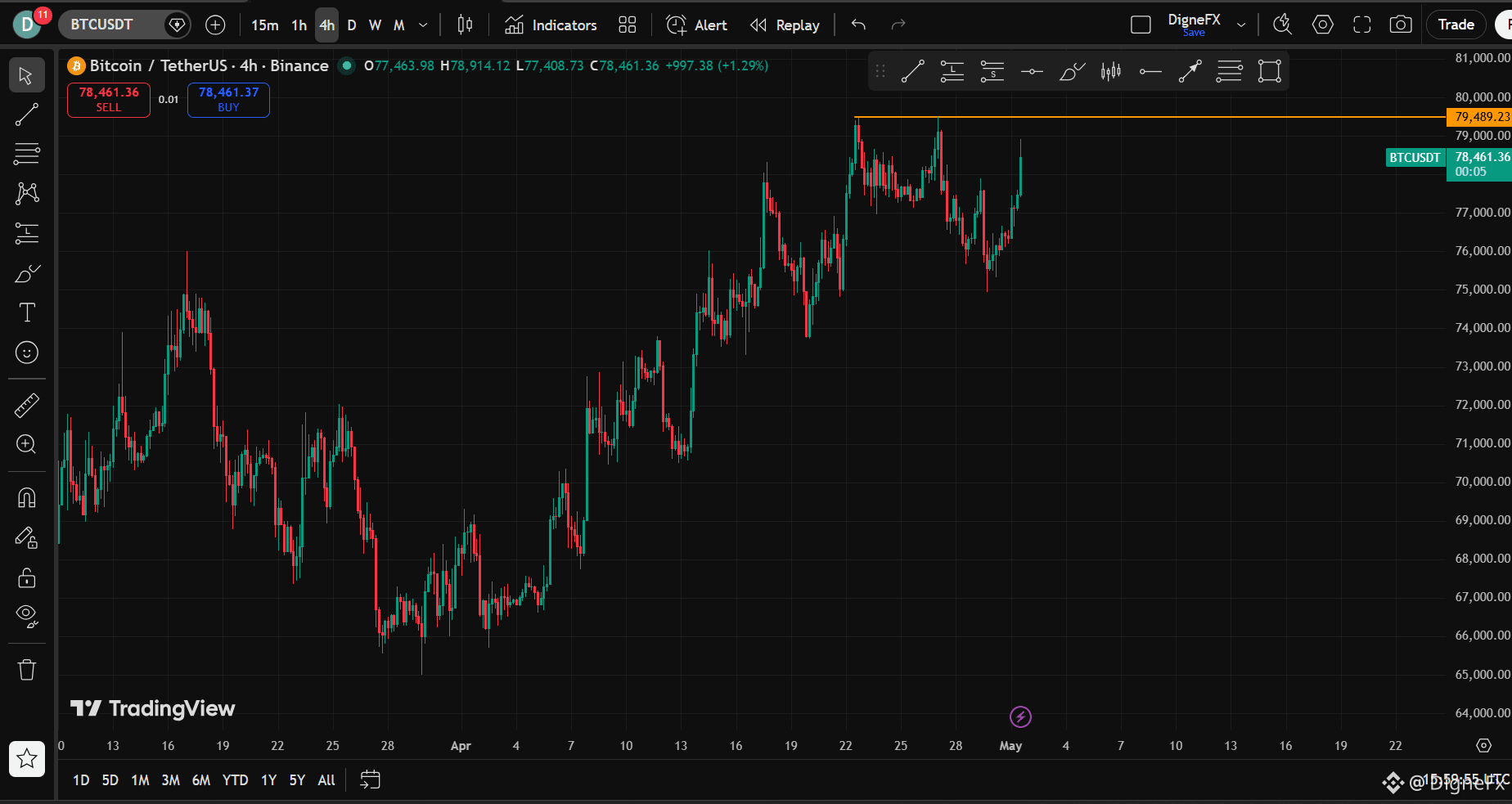Set the date range to All
The width and height of the screenshot is (1512, 804).
tap(326, 780)
